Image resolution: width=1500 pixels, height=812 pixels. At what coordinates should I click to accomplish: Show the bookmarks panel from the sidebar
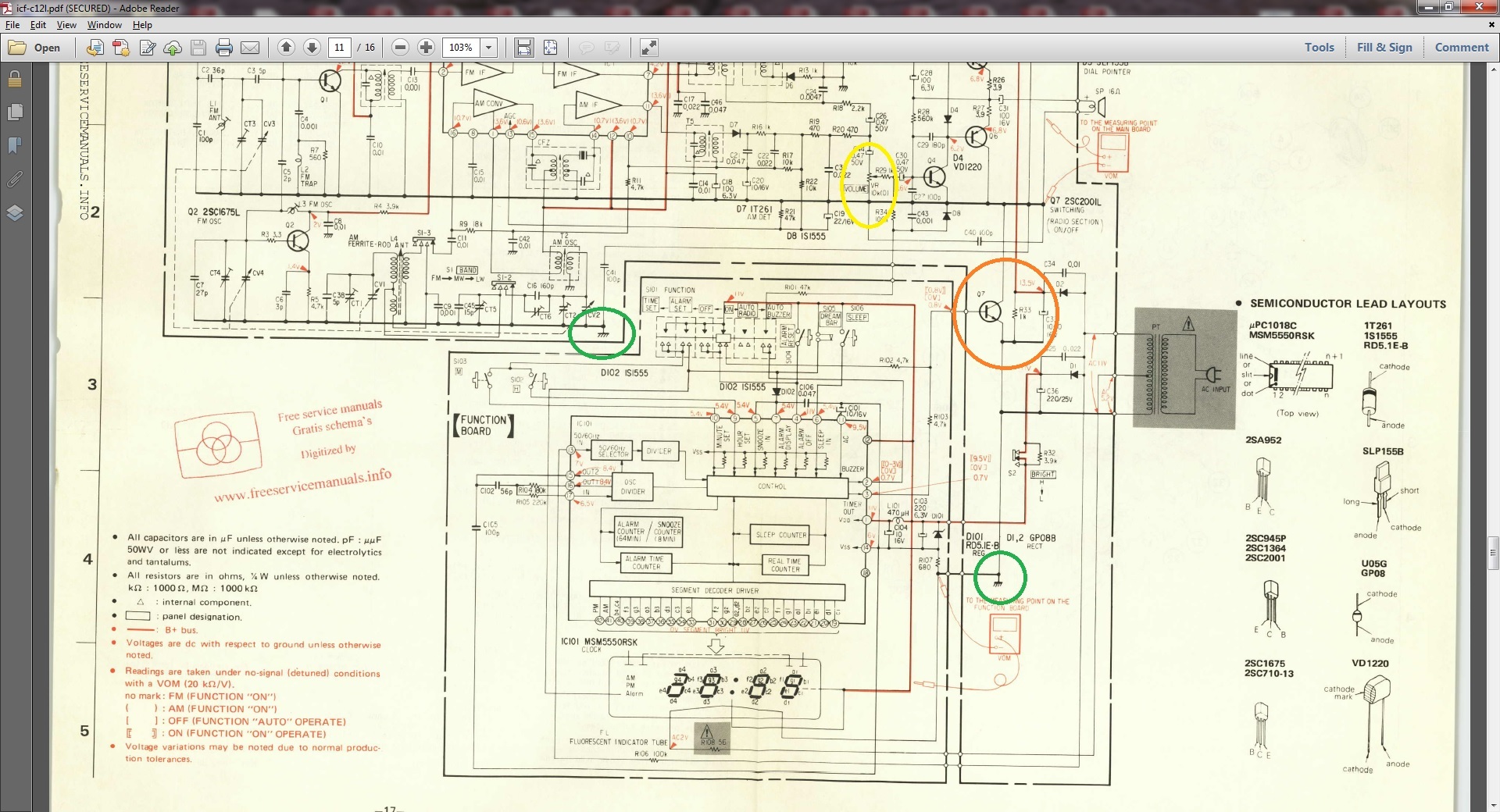click(15, 146)
